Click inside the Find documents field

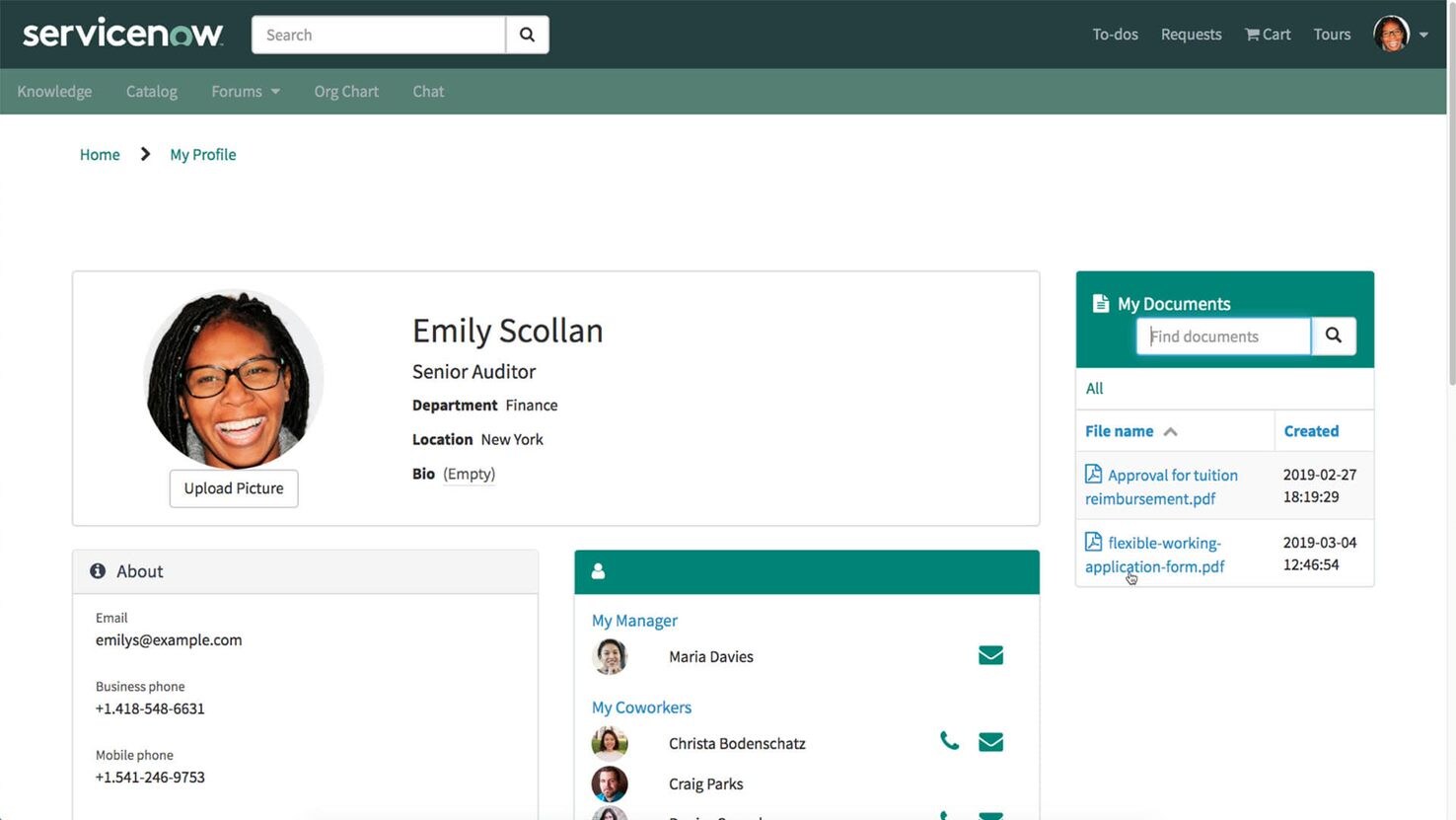click(1221, 335)
